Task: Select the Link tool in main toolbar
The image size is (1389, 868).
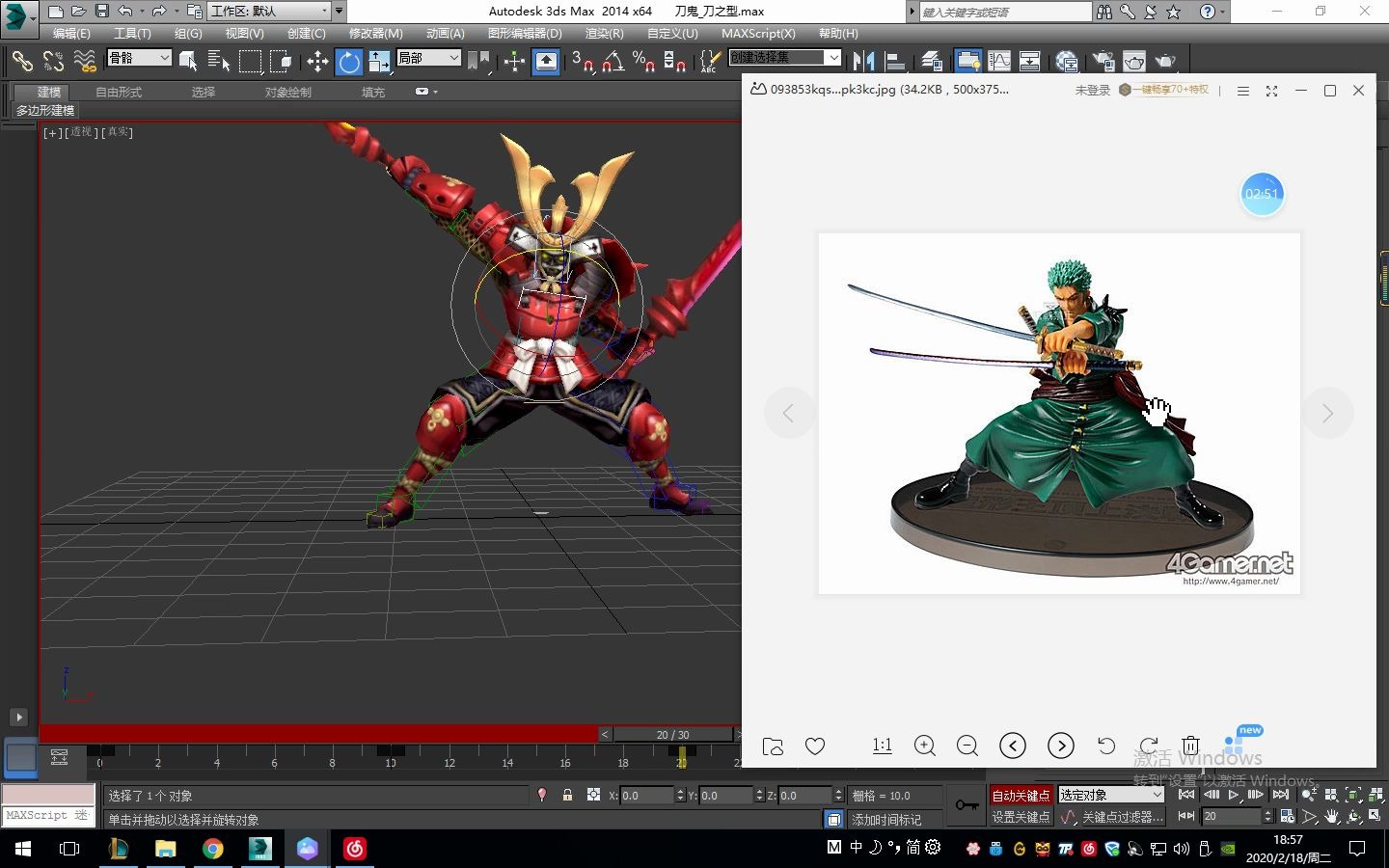Action: 21,62
